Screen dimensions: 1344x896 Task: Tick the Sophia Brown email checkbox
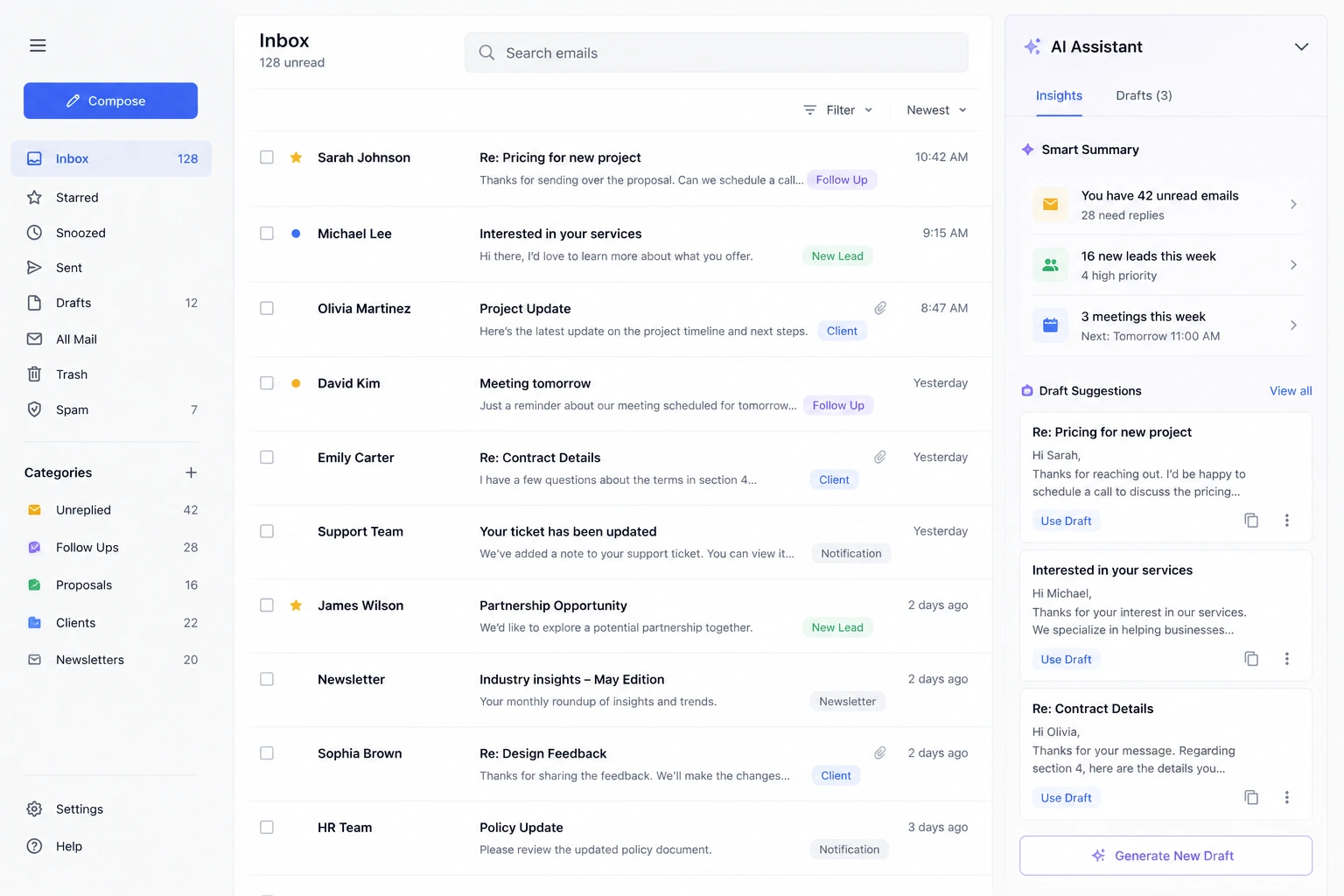[x=267, y=753]
